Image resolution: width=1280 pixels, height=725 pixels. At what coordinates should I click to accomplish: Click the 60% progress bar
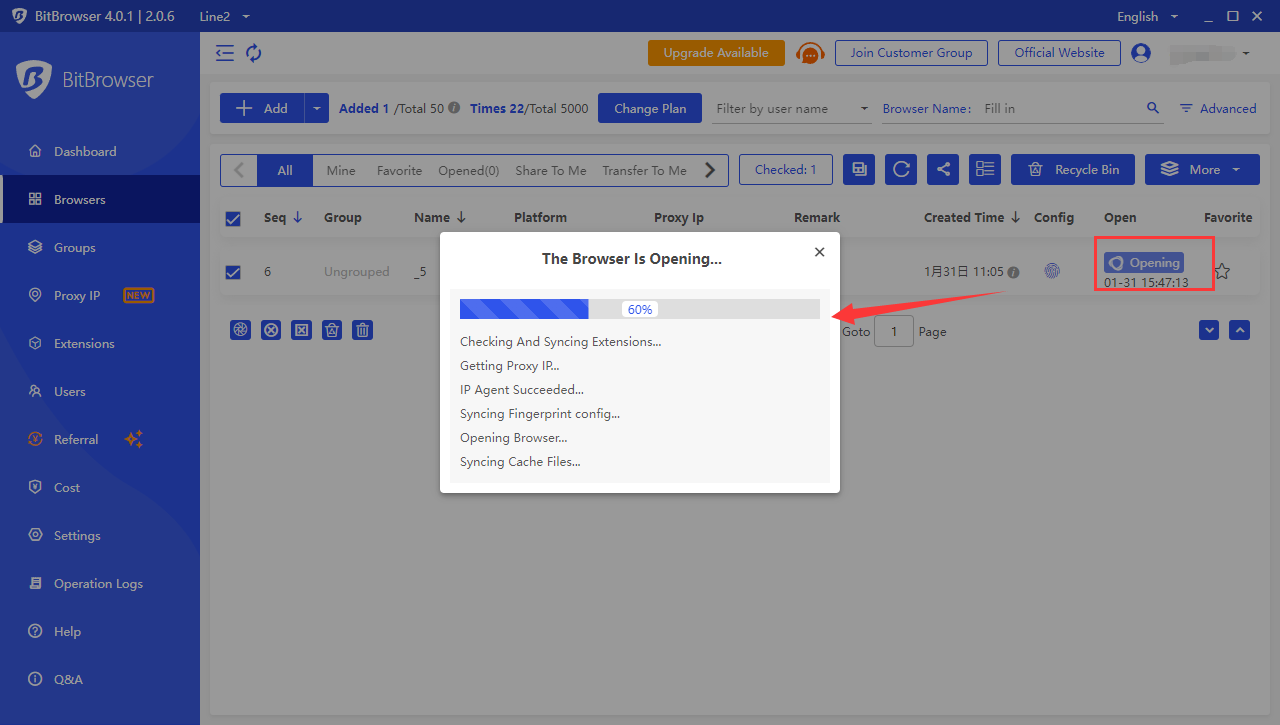tap(640, 309)
